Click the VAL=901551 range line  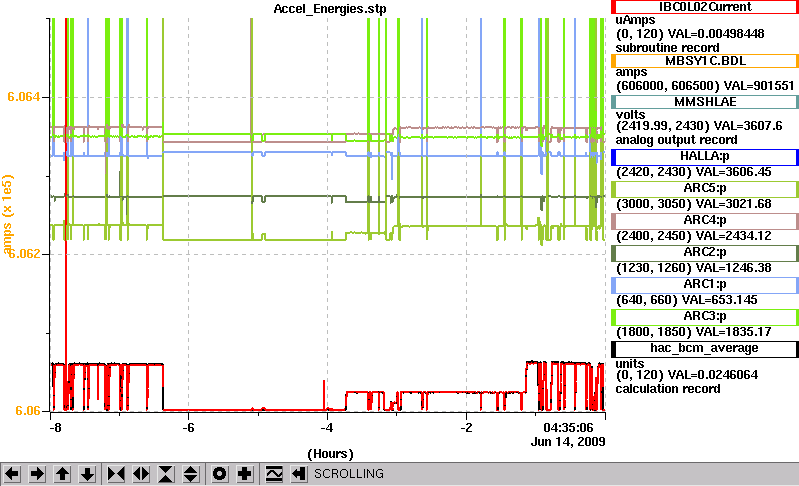[705, 86]
